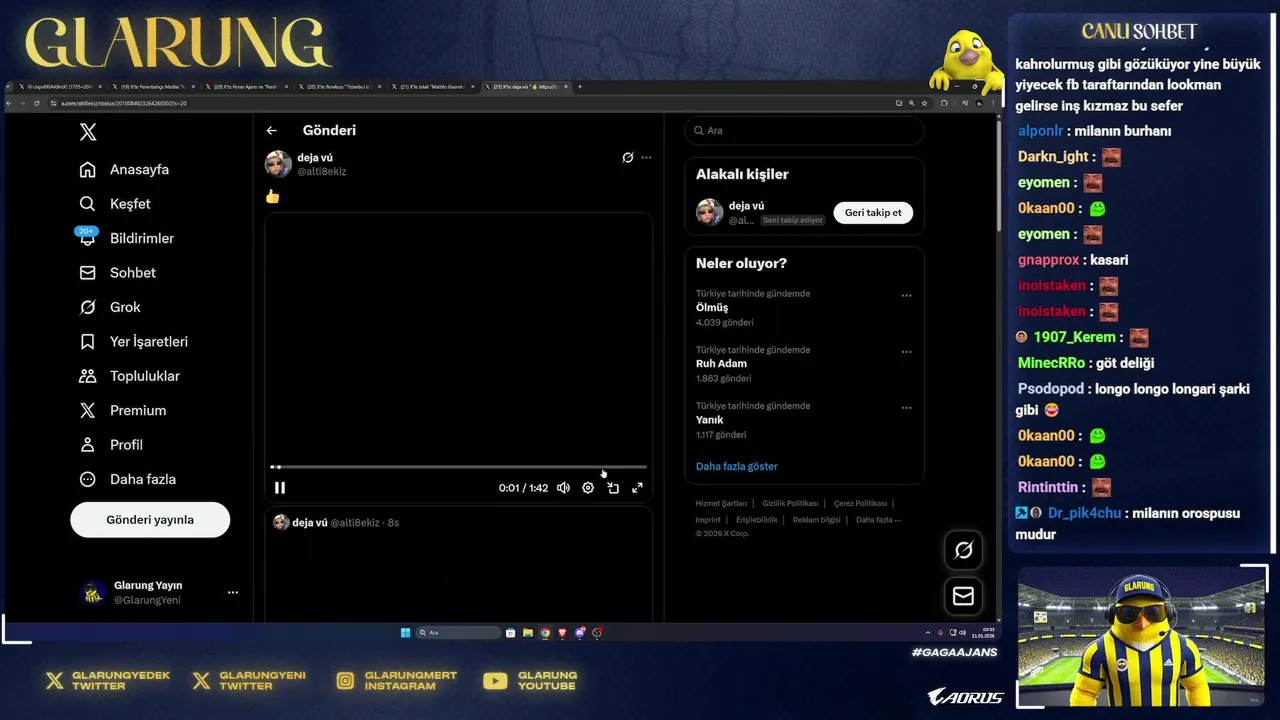The width and height of the screenshot is (1280, 720).
Task: Open Topluluklar in sidebar
Action: tap(130, 376)
